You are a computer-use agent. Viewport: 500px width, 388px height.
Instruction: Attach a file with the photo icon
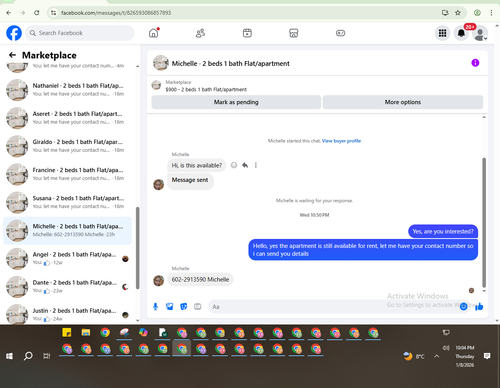click(x=170, y=307)
